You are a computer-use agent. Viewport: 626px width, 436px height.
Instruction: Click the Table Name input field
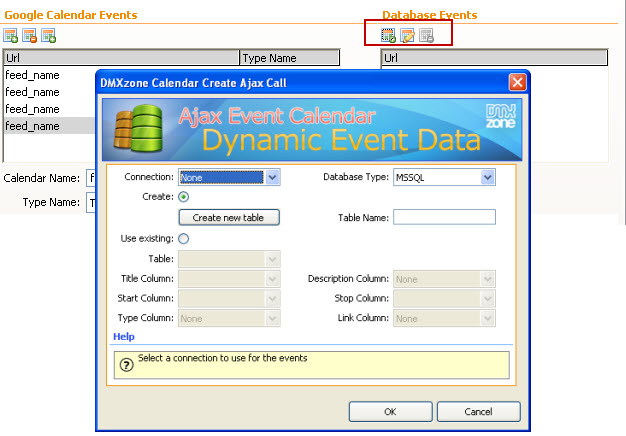(x=444, y=218)
